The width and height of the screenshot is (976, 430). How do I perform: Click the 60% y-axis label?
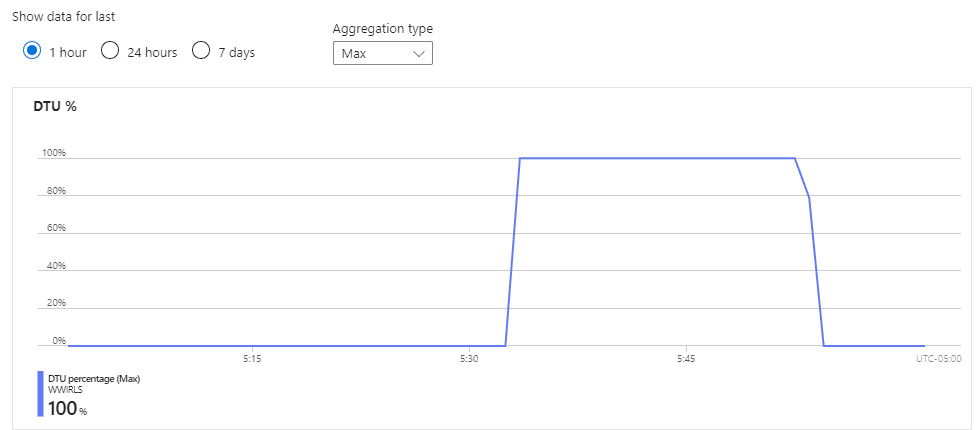pyautogui.click(x=57, y=228)
